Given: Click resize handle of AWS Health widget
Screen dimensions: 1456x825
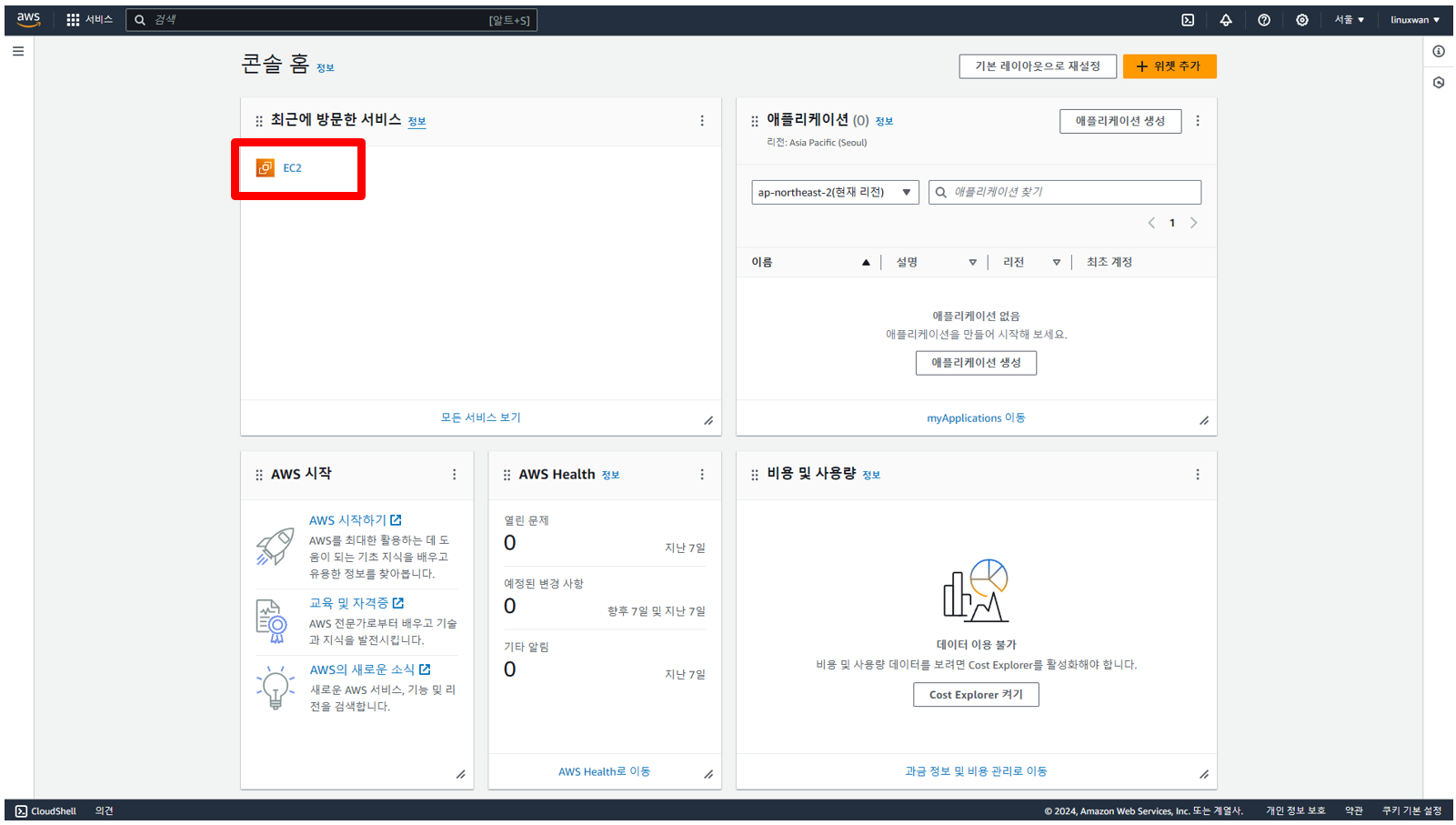Looking at the screenshot, I should click(x=708, y=774).
